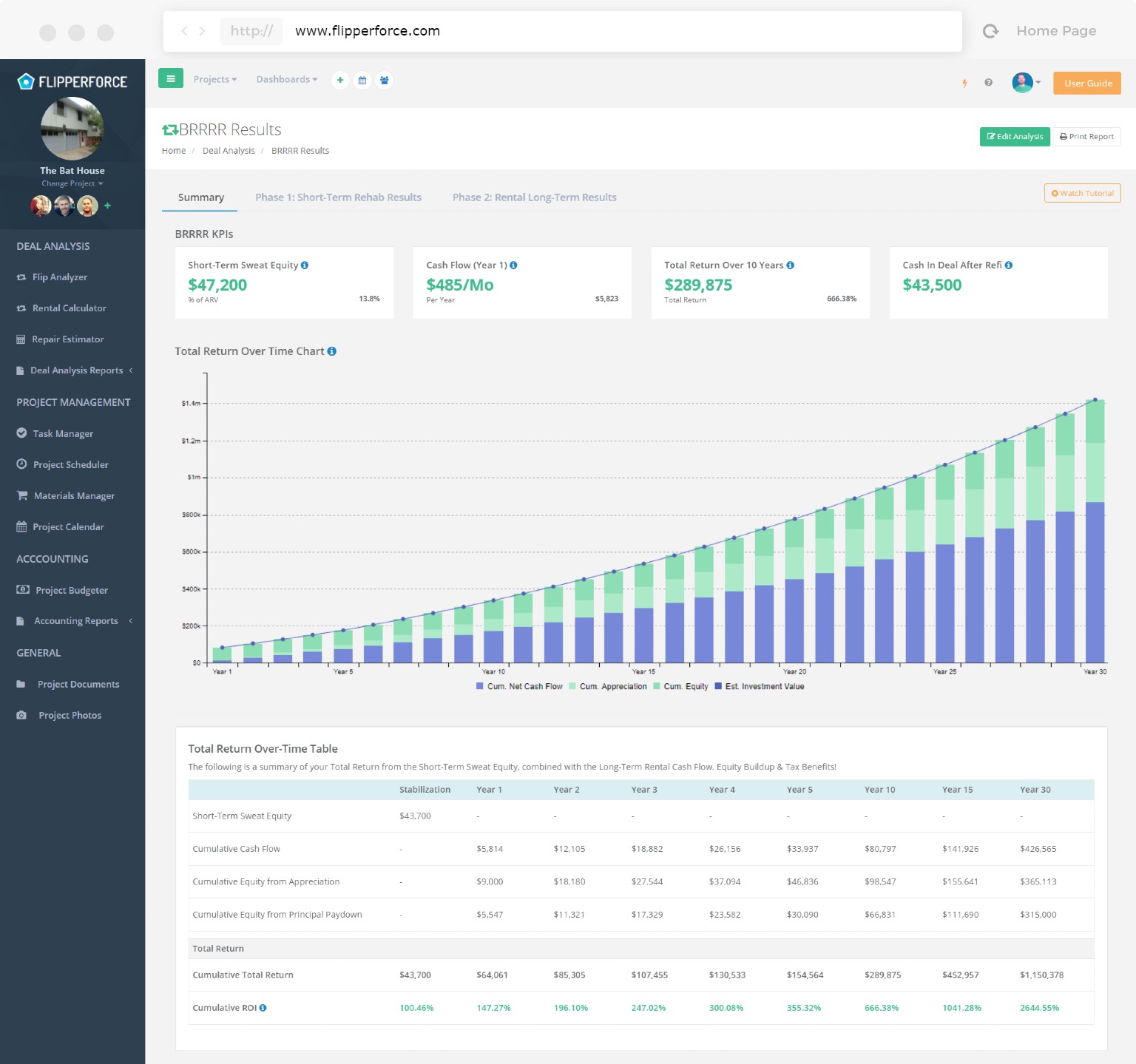Click the Edit Analysis button

[x=1015, y=136]
